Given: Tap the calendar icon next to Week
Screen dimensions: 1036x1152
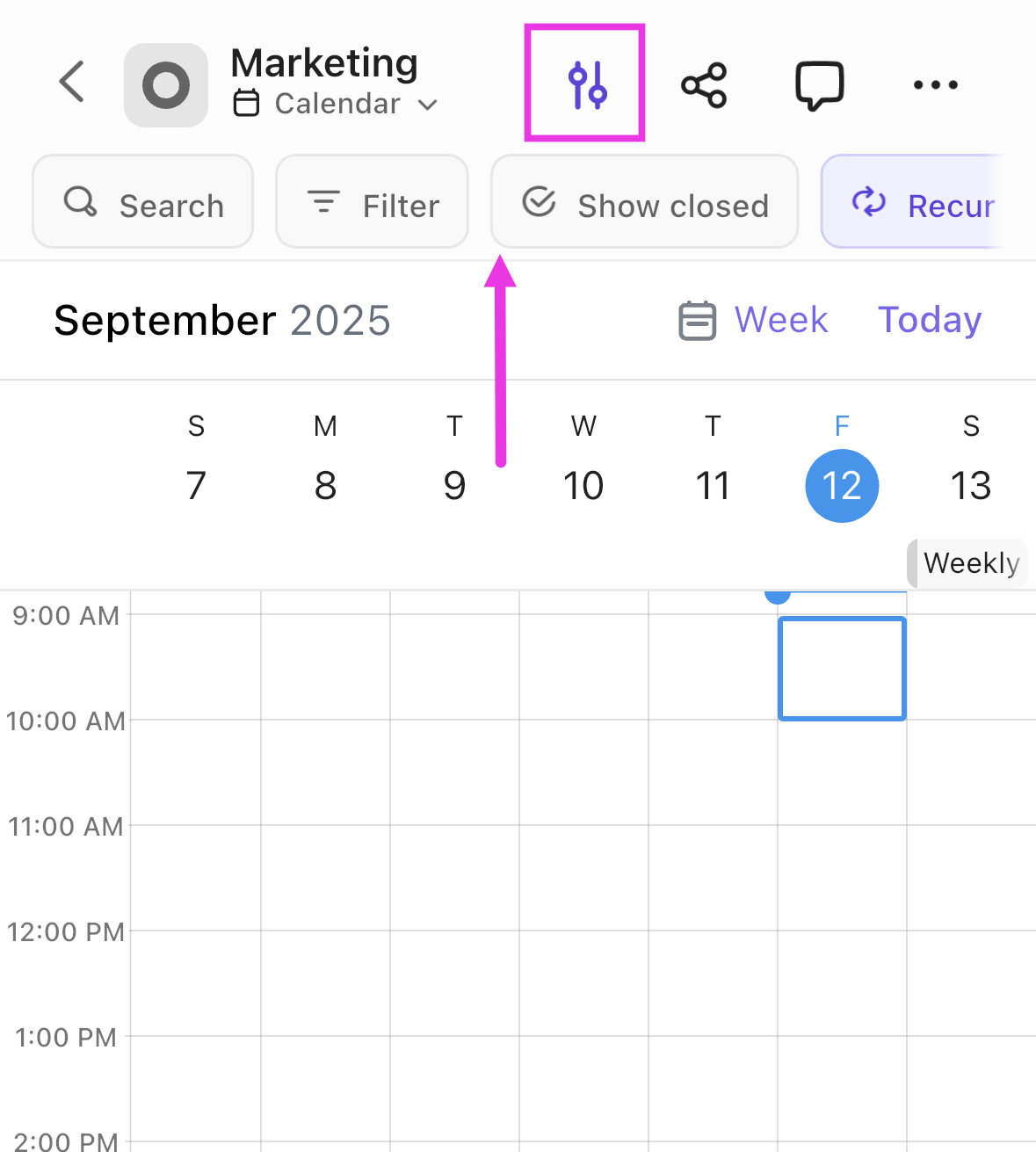Looking at the screenshot, I should (x=697, y=320).
